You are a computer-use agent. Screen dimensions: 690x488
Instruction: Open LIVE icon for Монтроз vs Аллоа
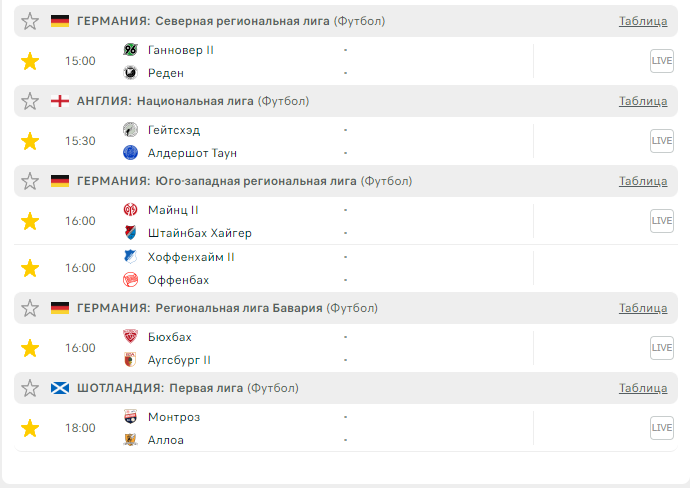tap(661, 428)
